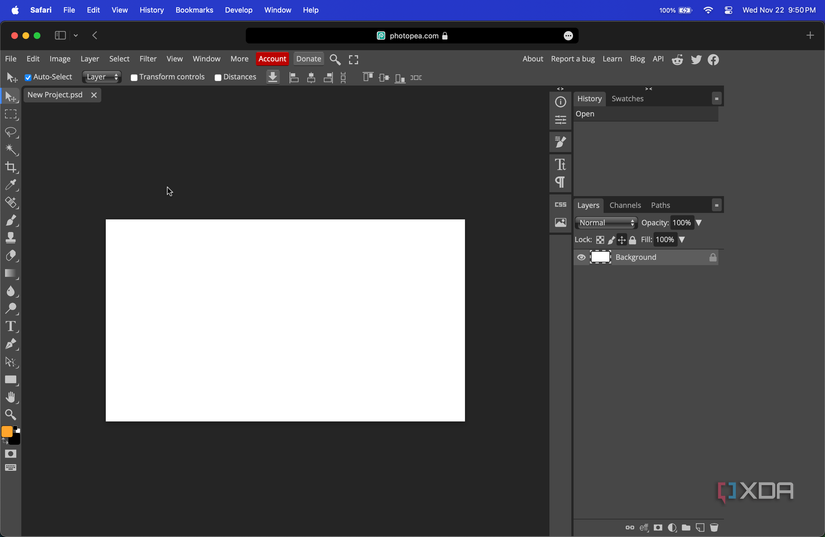
Task: Select the Brush tool
Action: tap(11, 220)
